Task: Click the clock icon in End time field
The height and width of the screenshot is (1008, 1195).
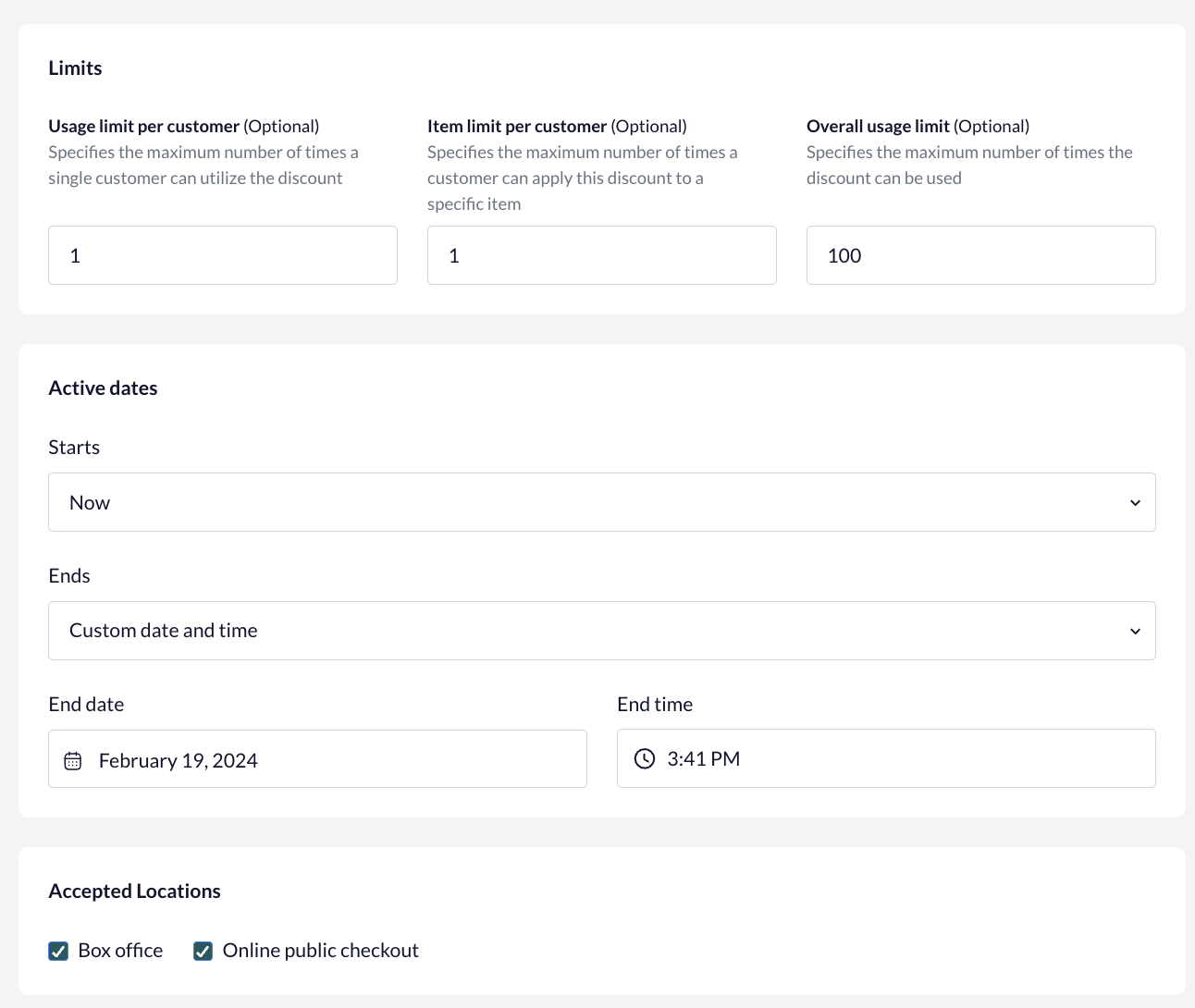Action: [x=645, y=759]
